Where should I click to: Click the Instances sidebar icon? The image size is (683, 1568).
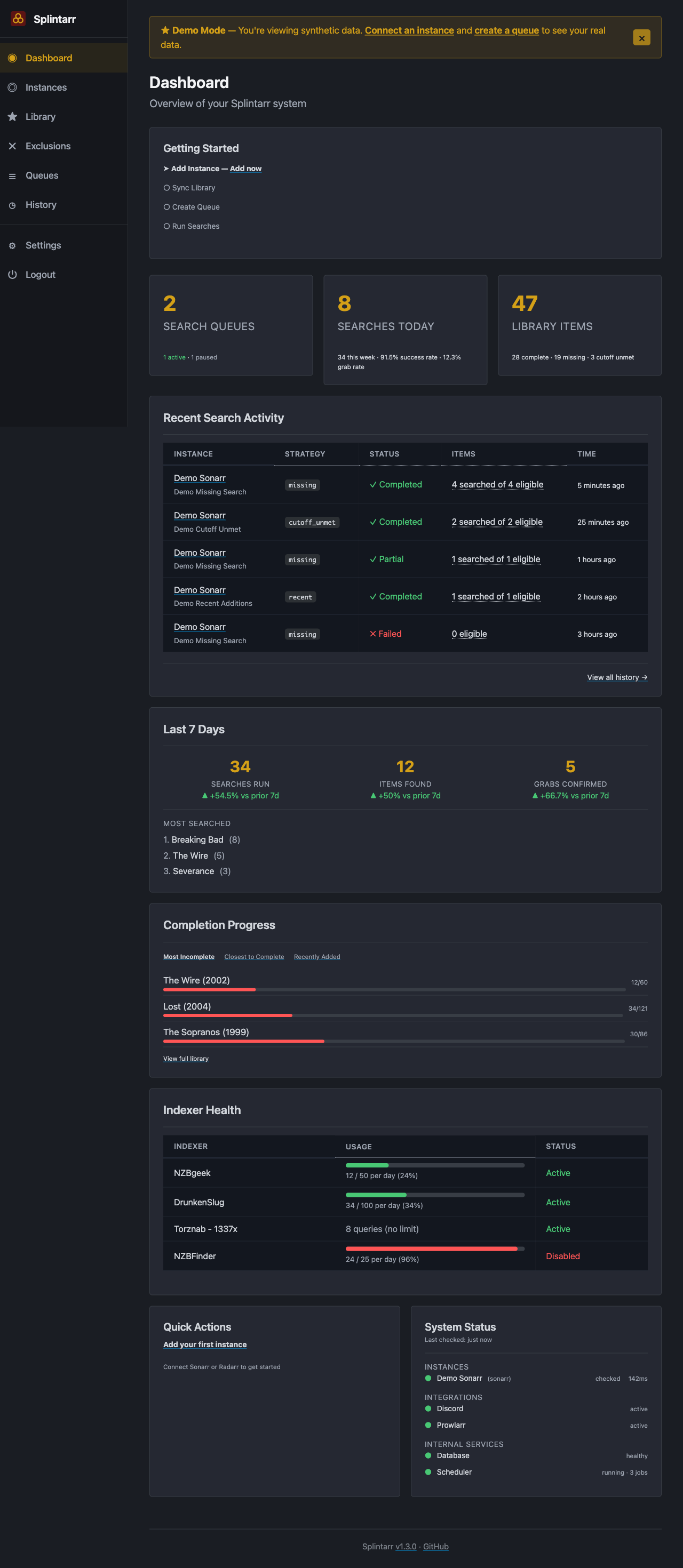pyautogui.click(x=12, y=87)
